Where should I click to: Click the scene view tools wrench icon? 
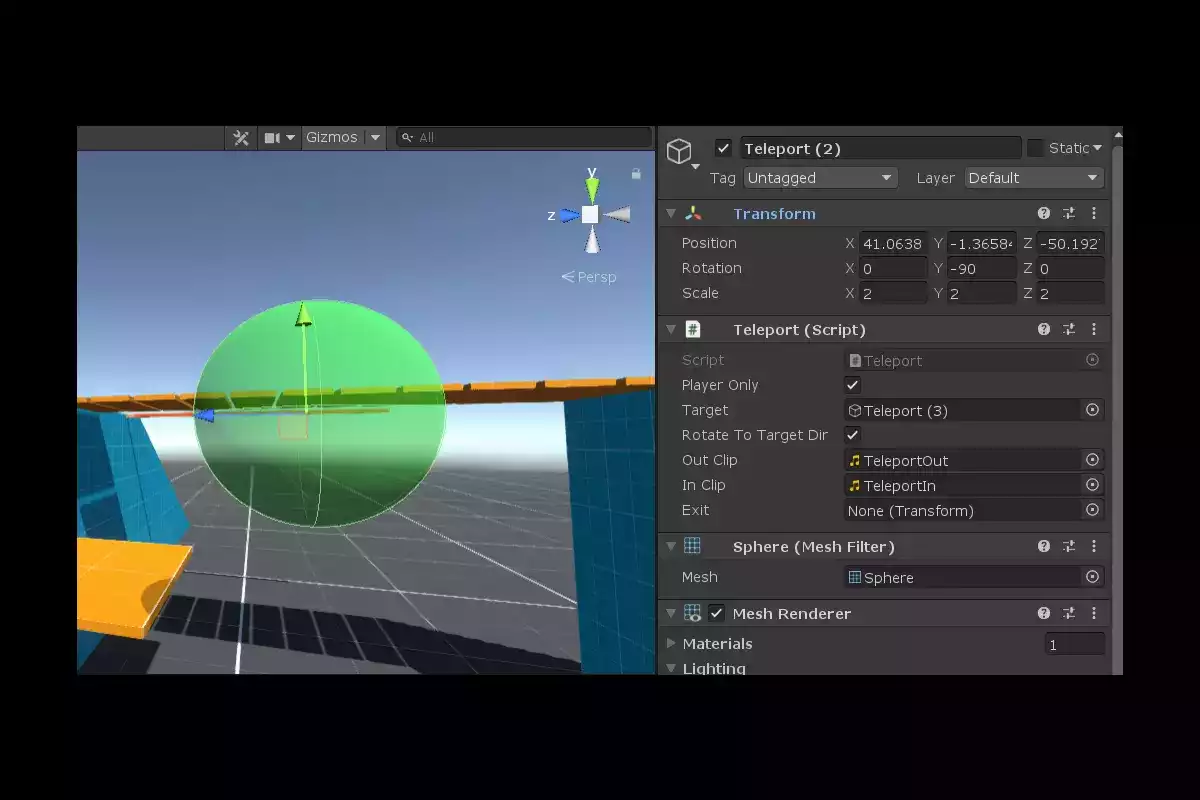pos(241,138)
